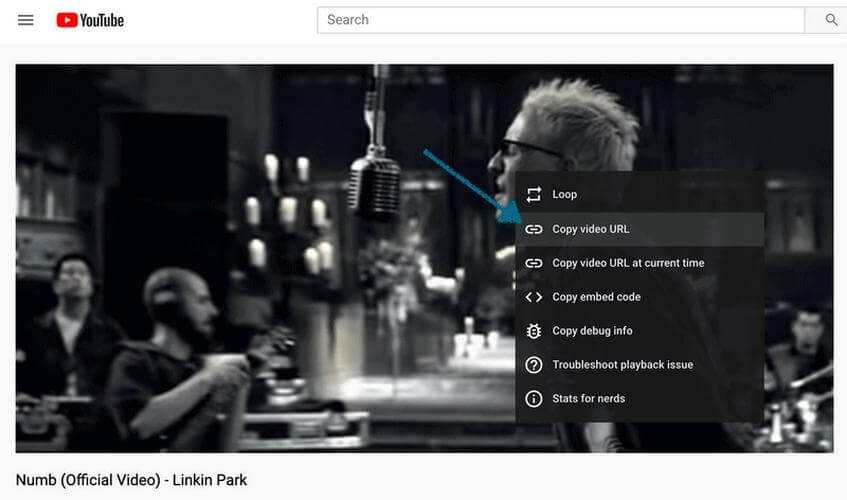Click the YouTube logo
Screen dimensions: 847x500
pyautogui.click(x=90, y=21)
